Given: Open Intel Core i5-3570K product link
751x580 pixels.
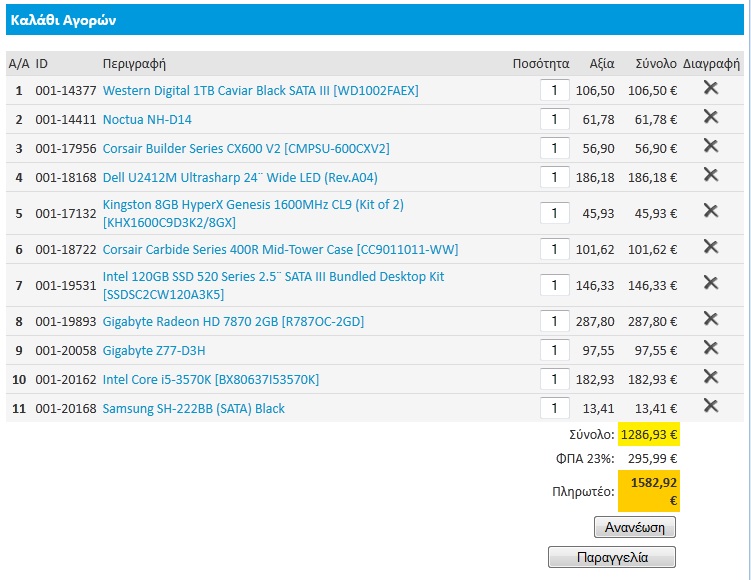Looking at the screenshot, I should tap(211, 380).
